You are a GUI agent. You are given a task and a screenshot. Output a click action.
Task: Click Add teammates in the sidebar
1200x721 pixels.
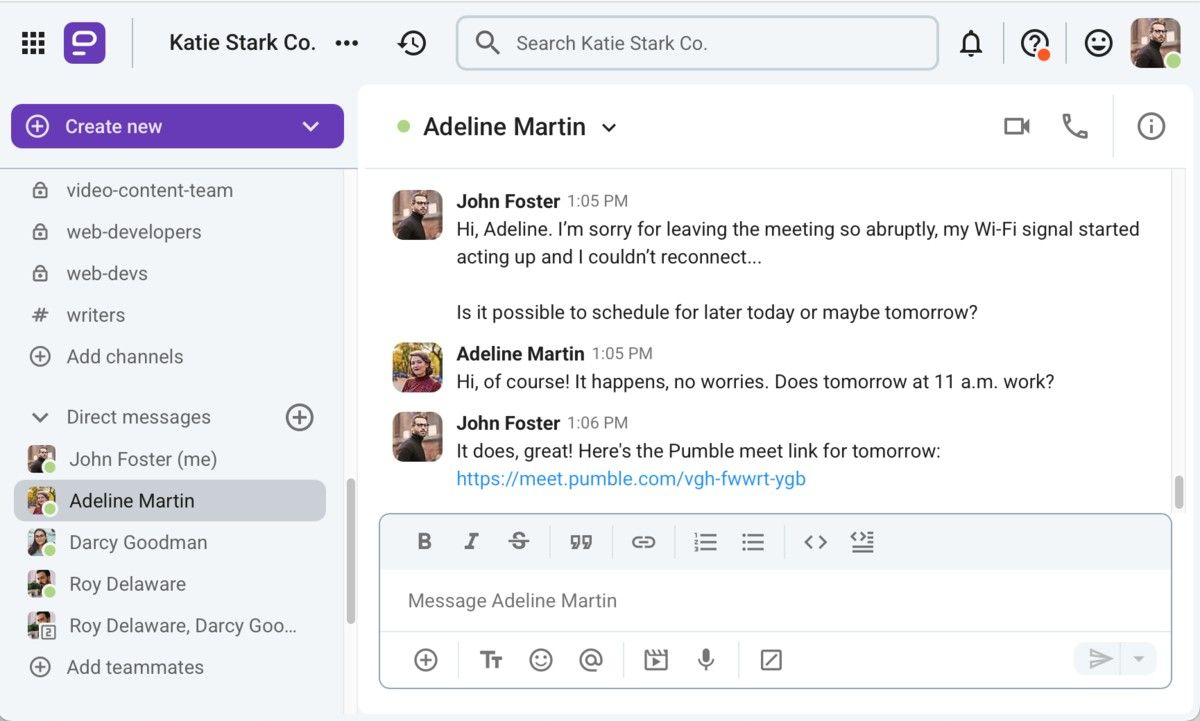(135, 667)
